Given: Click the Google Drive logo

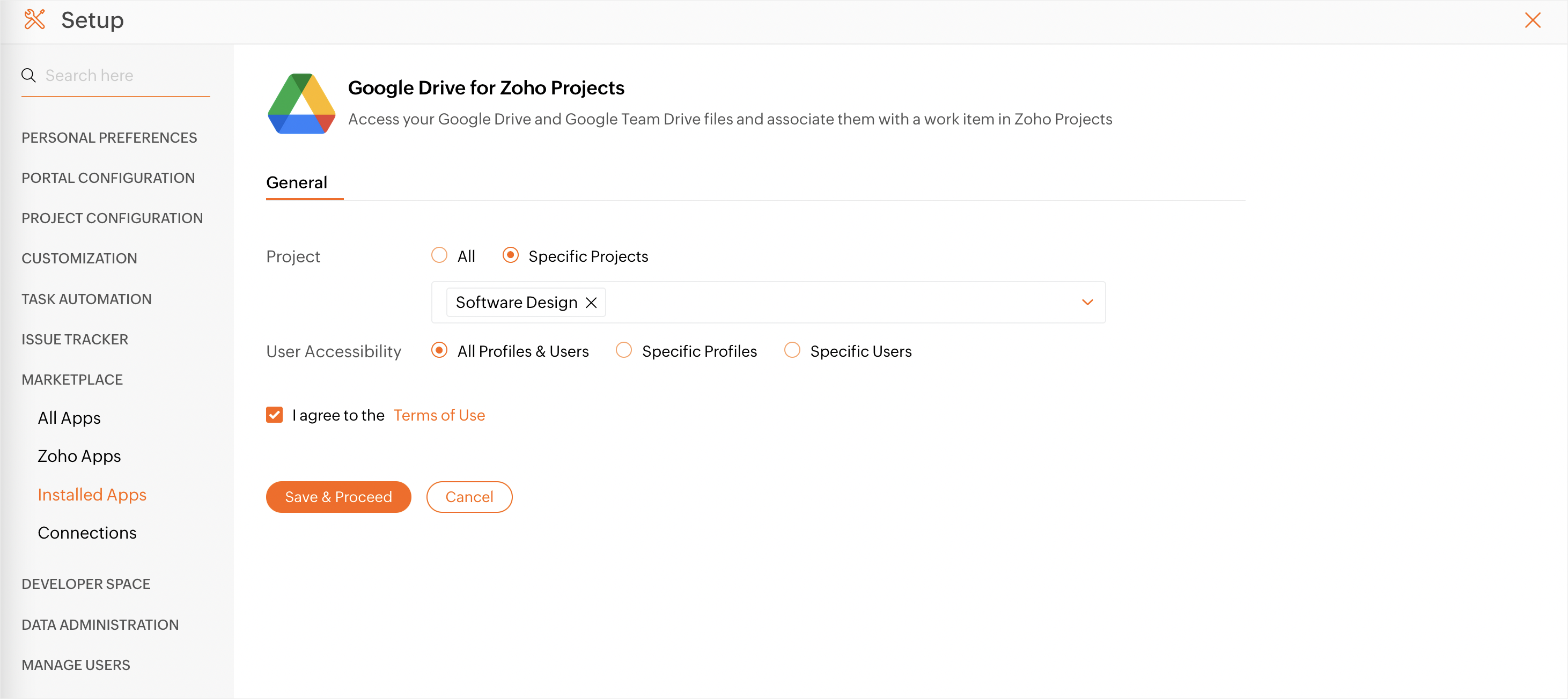Looking at the screenshot, I should pyautogui.click(x=301, y=104).
